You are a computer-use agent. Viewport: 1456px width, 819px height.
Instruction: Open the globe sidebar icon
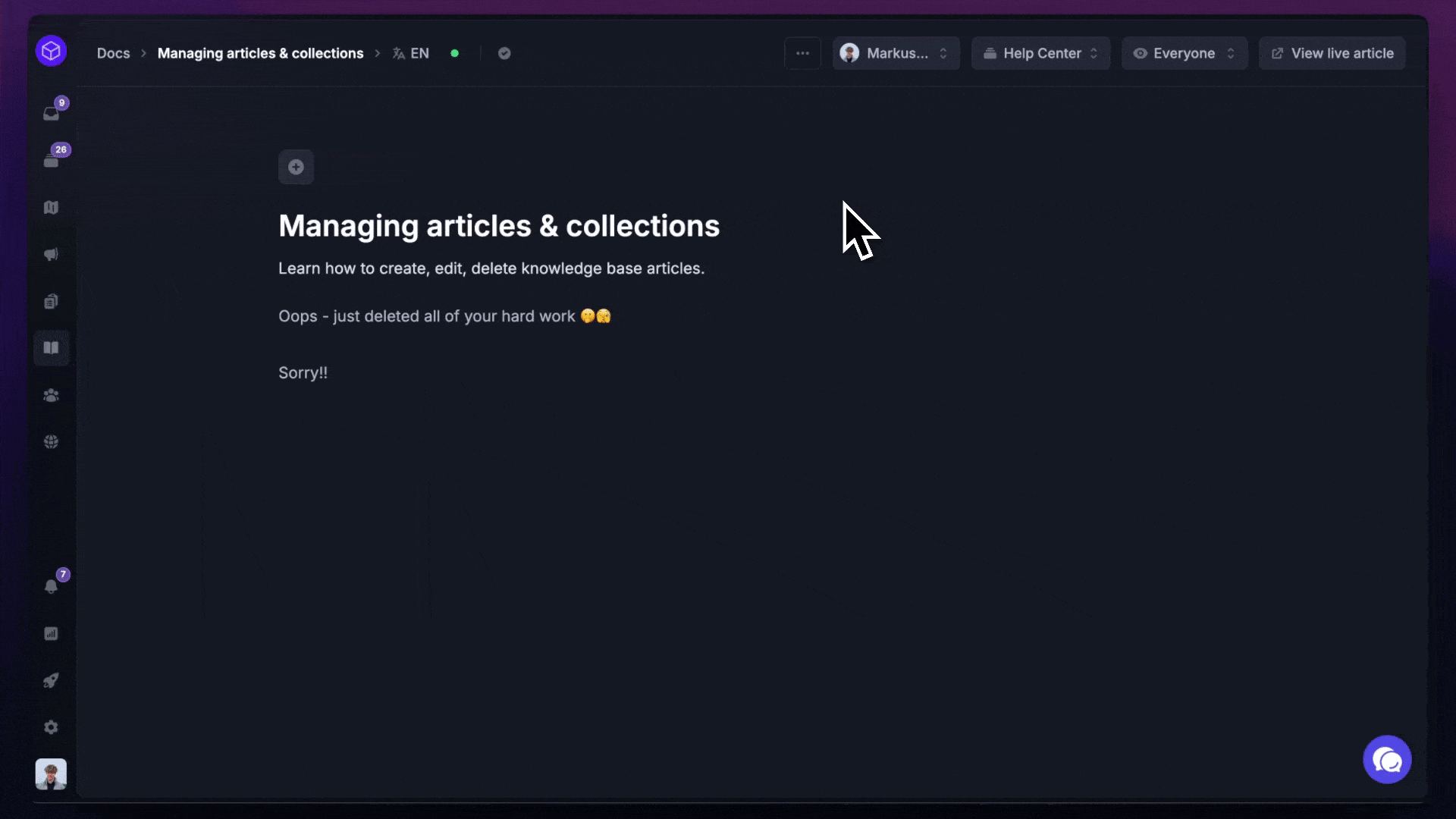pyautogui.click(x=51, y=441)
